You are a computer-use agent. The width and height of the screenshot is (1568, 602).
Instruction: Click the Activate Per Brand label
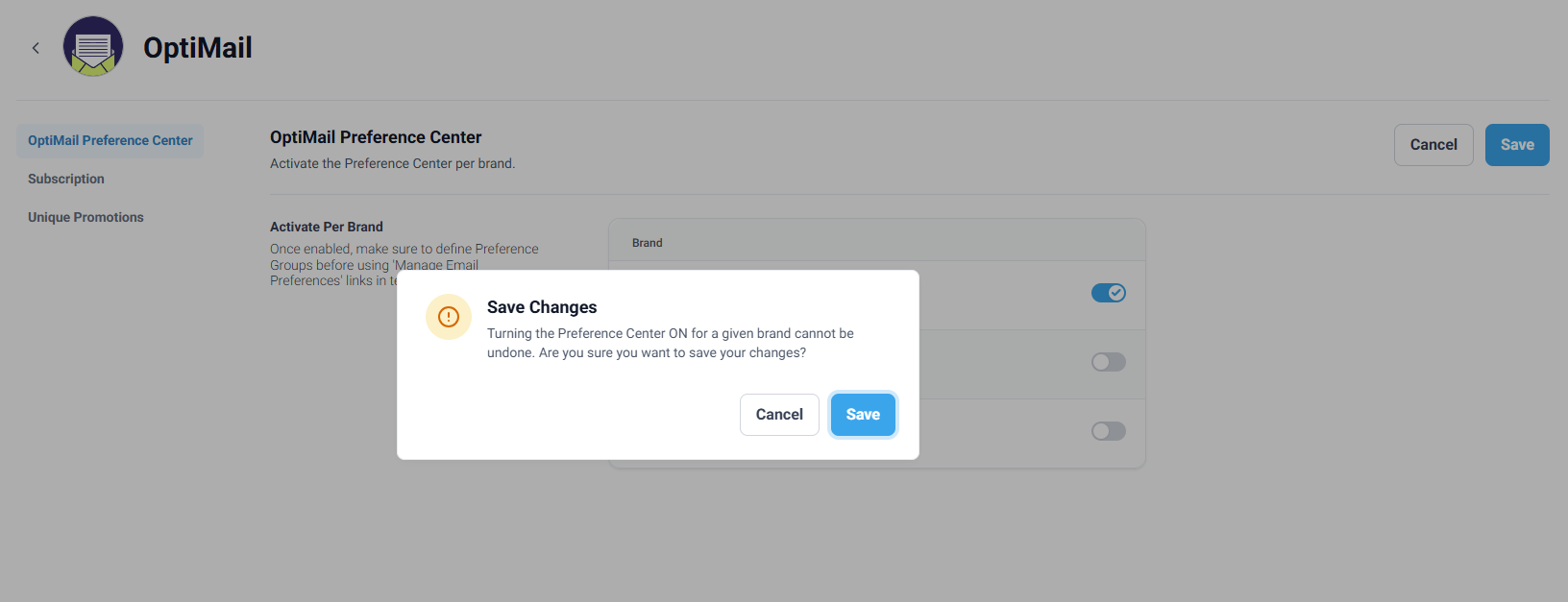coord(327,227)
